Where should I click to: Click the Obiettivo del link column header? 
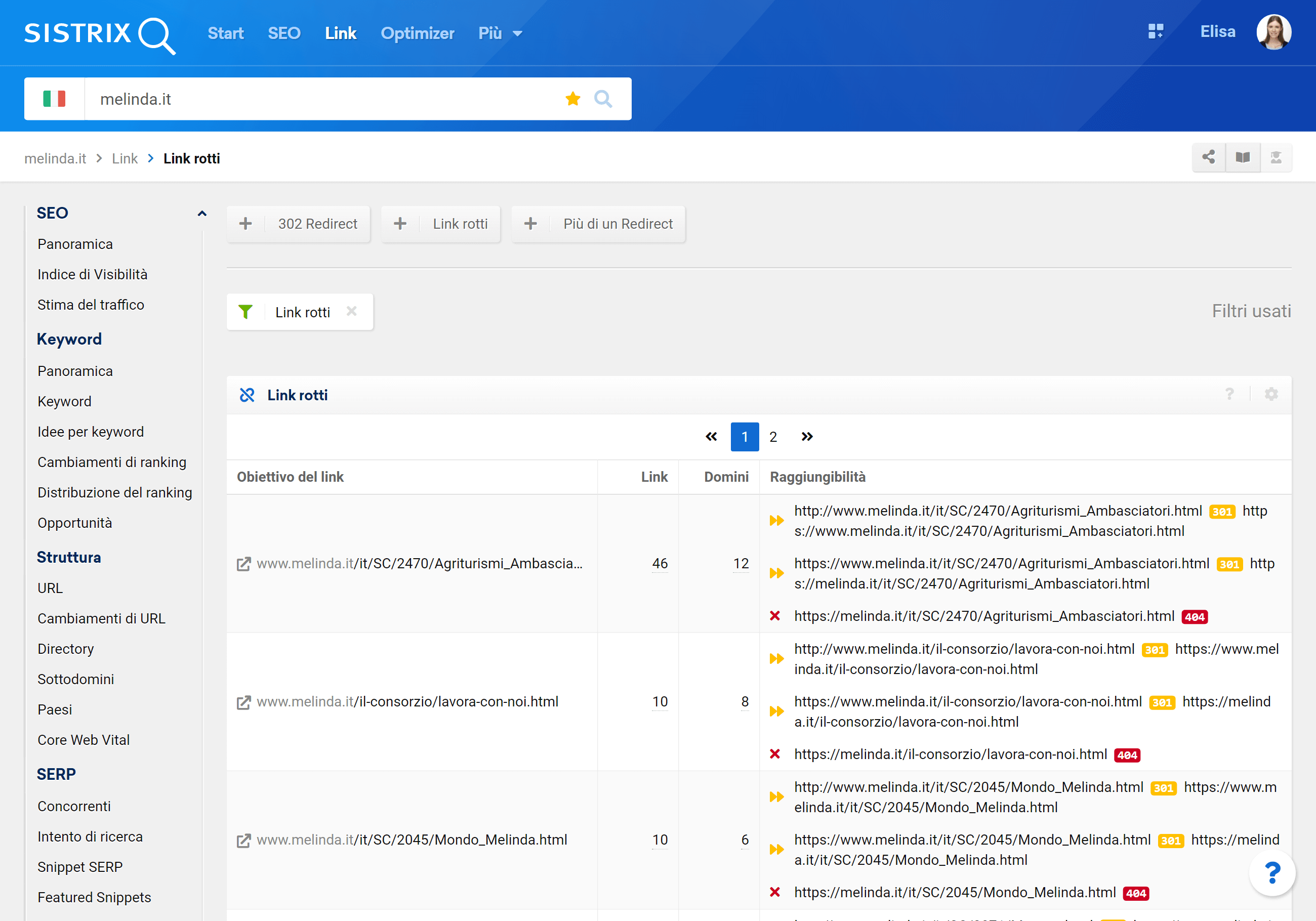click(290, 477)
